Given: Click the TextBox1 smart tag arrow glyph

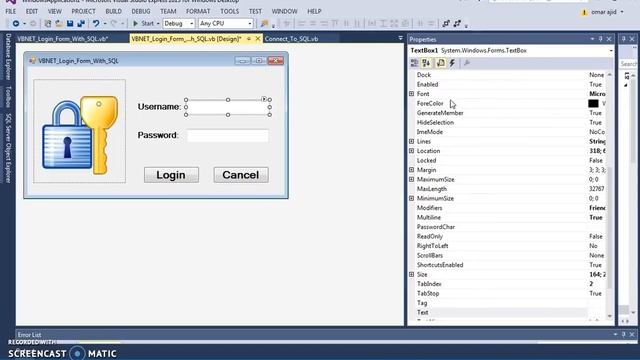Looking at the screenshot, I should click(264, 99).
